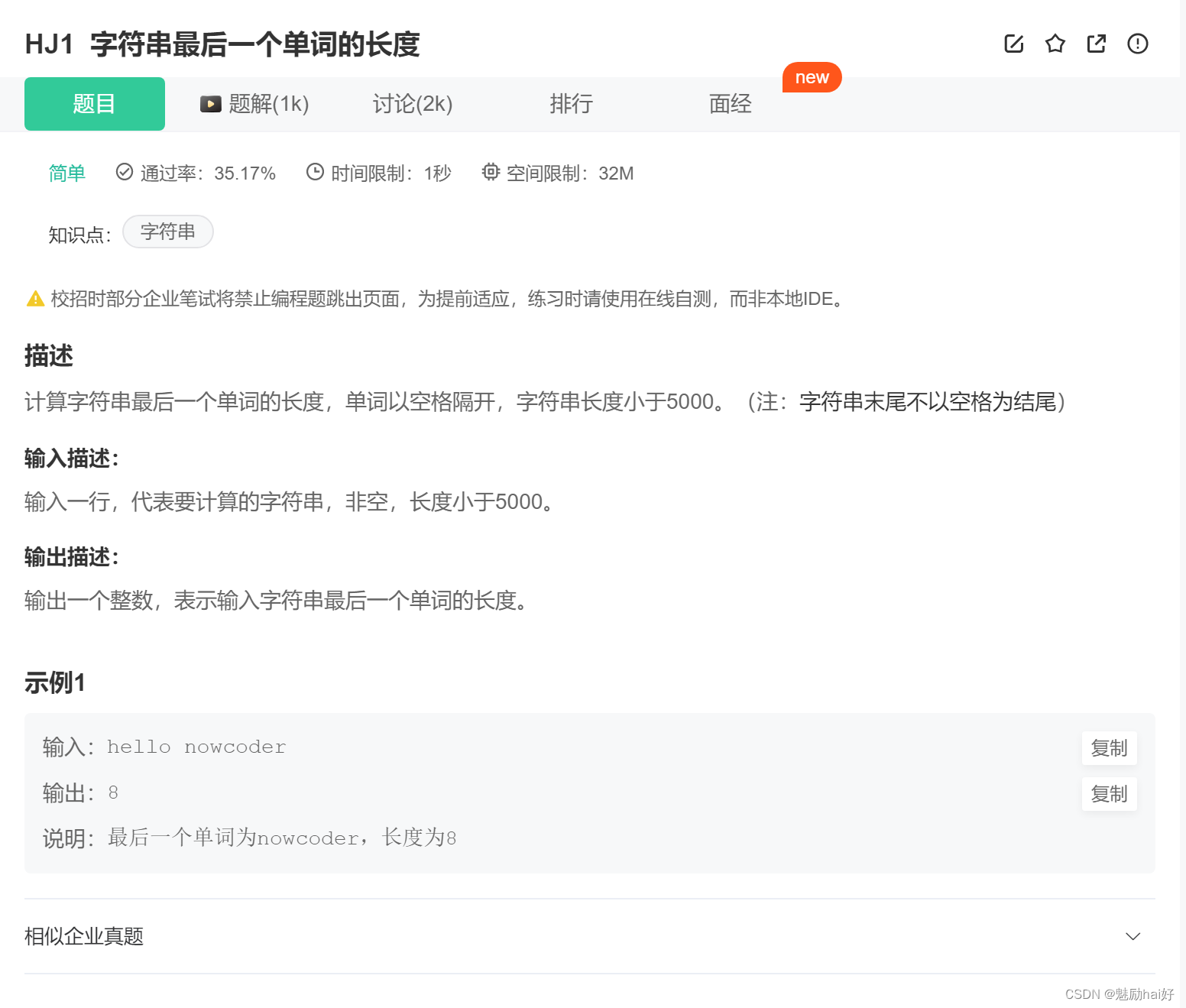Screen dimensions: 1186x1008
Task: Click the 时间限制: 1秒 text
Action: point(390,173)
